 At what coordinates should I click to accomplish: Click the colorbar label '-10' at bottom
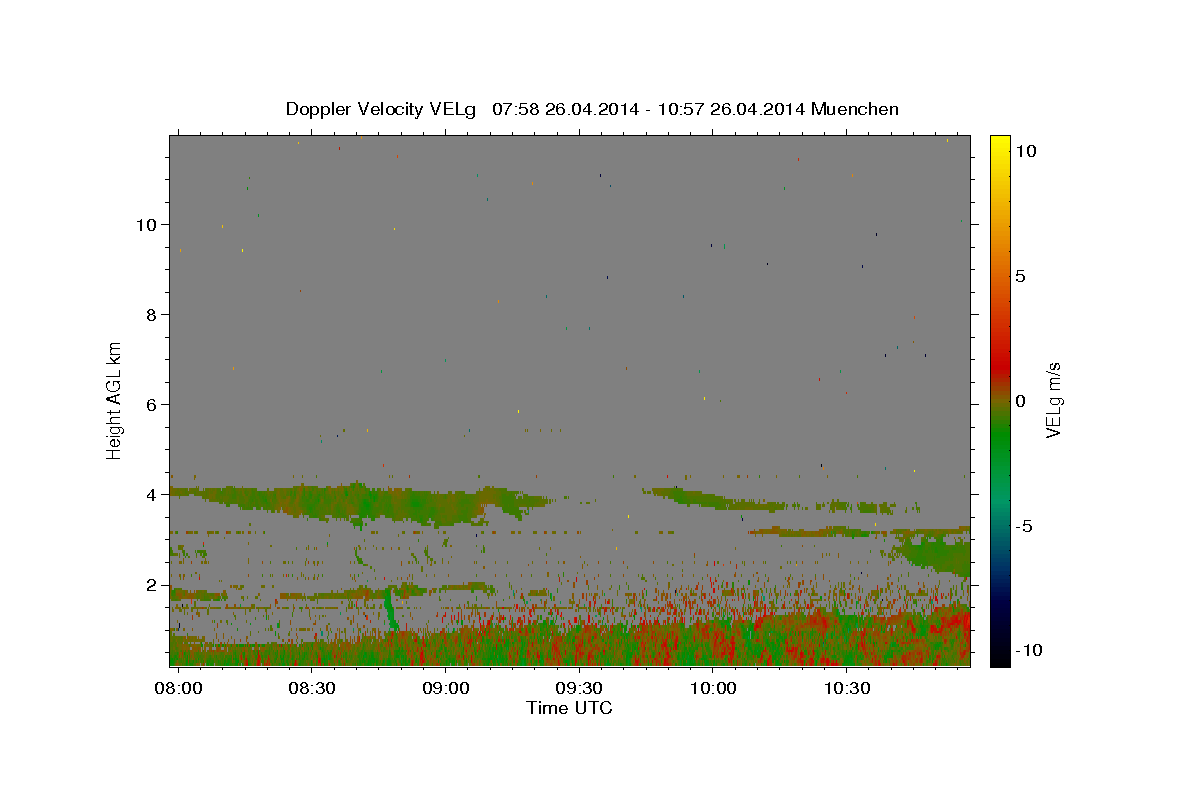coord(1028,651)
